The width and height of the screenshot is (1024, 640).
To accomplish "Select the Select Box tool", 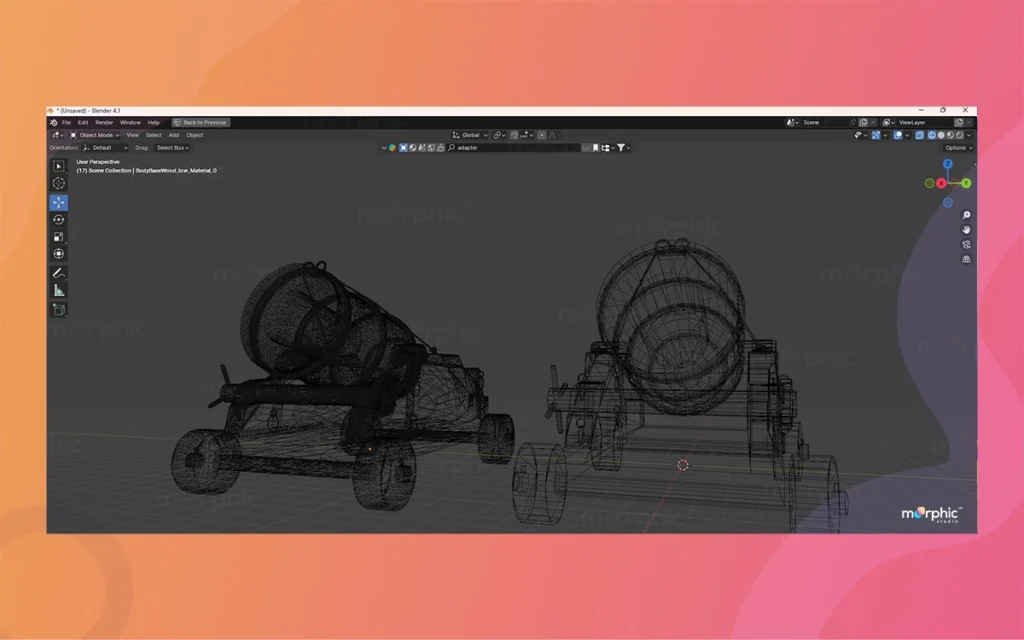I will click(x=59, y=167).
